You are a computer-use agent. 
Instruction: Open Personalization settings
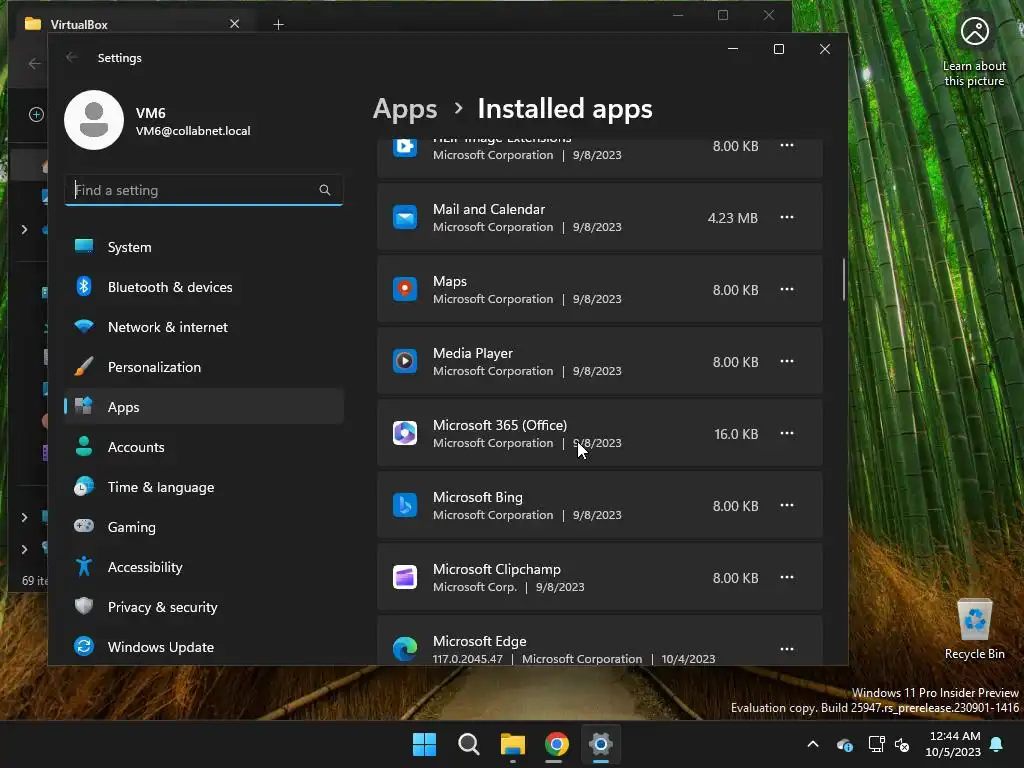204,367
